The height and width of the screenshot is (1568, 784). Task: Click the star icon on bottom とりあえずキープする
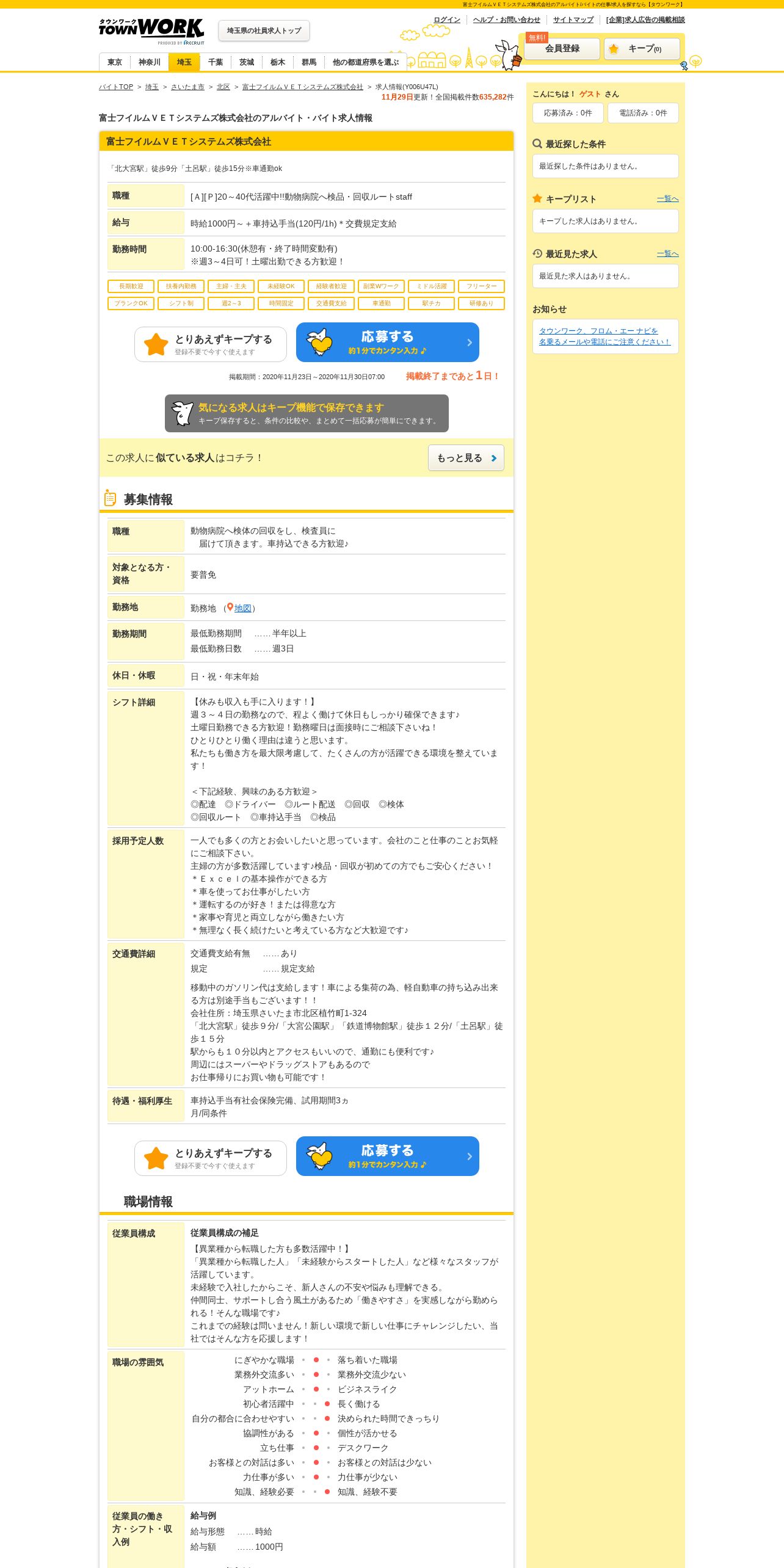(x=156, y=1158)
